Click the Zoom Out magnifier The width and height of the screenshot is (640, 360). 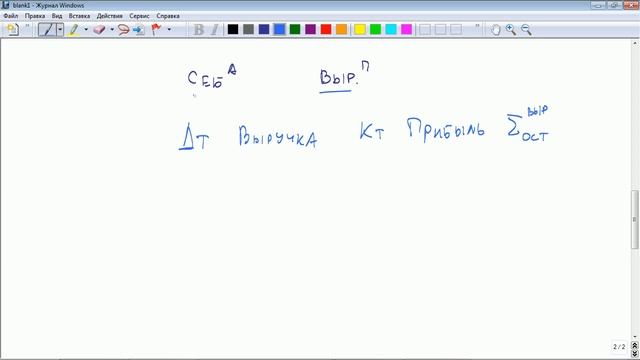(526, 29)
